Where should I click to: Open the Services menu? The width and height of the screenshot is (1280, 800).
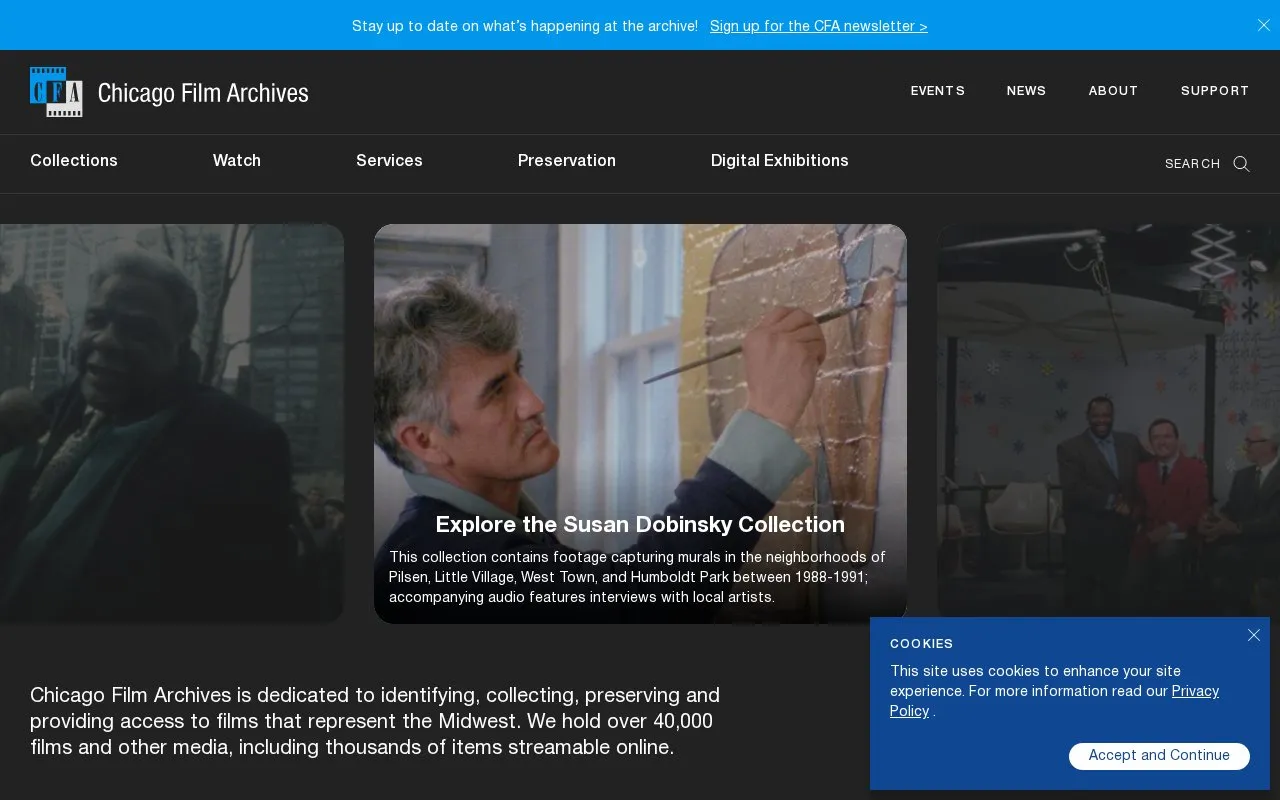click(x=389, y=160)
